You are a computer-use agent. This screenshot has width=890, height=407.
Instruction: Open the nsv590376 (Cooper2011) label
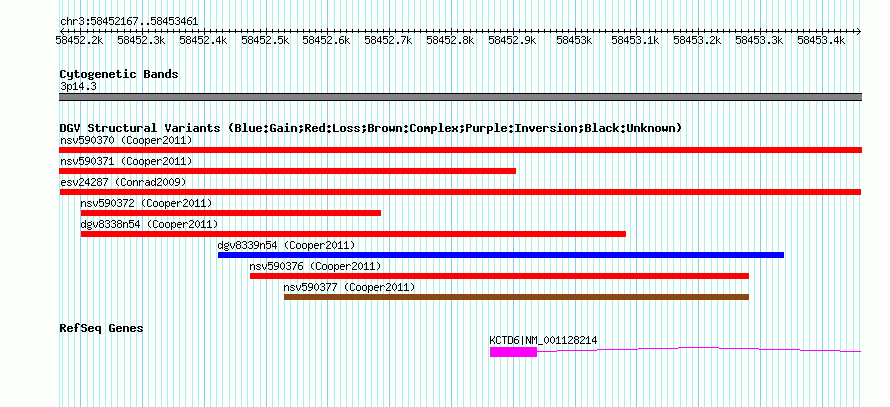316,266
